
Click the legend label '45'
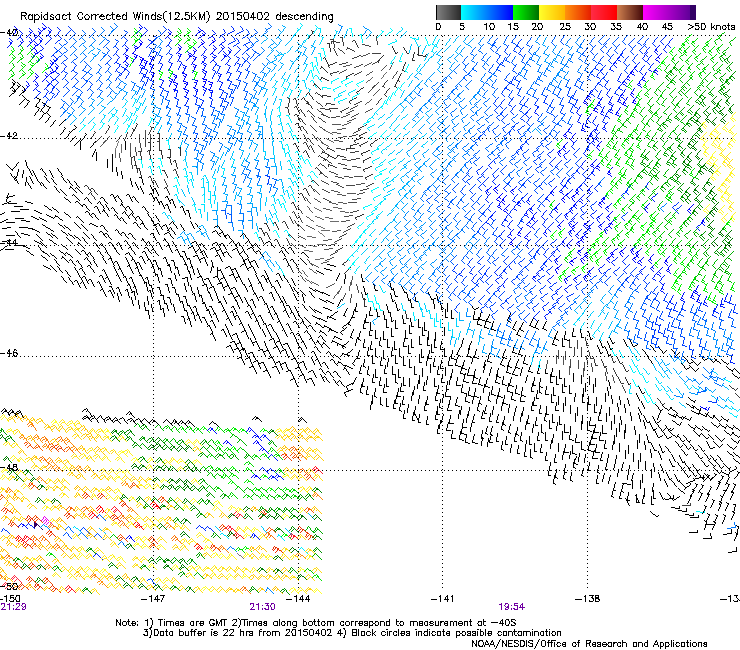click(667, 27)
